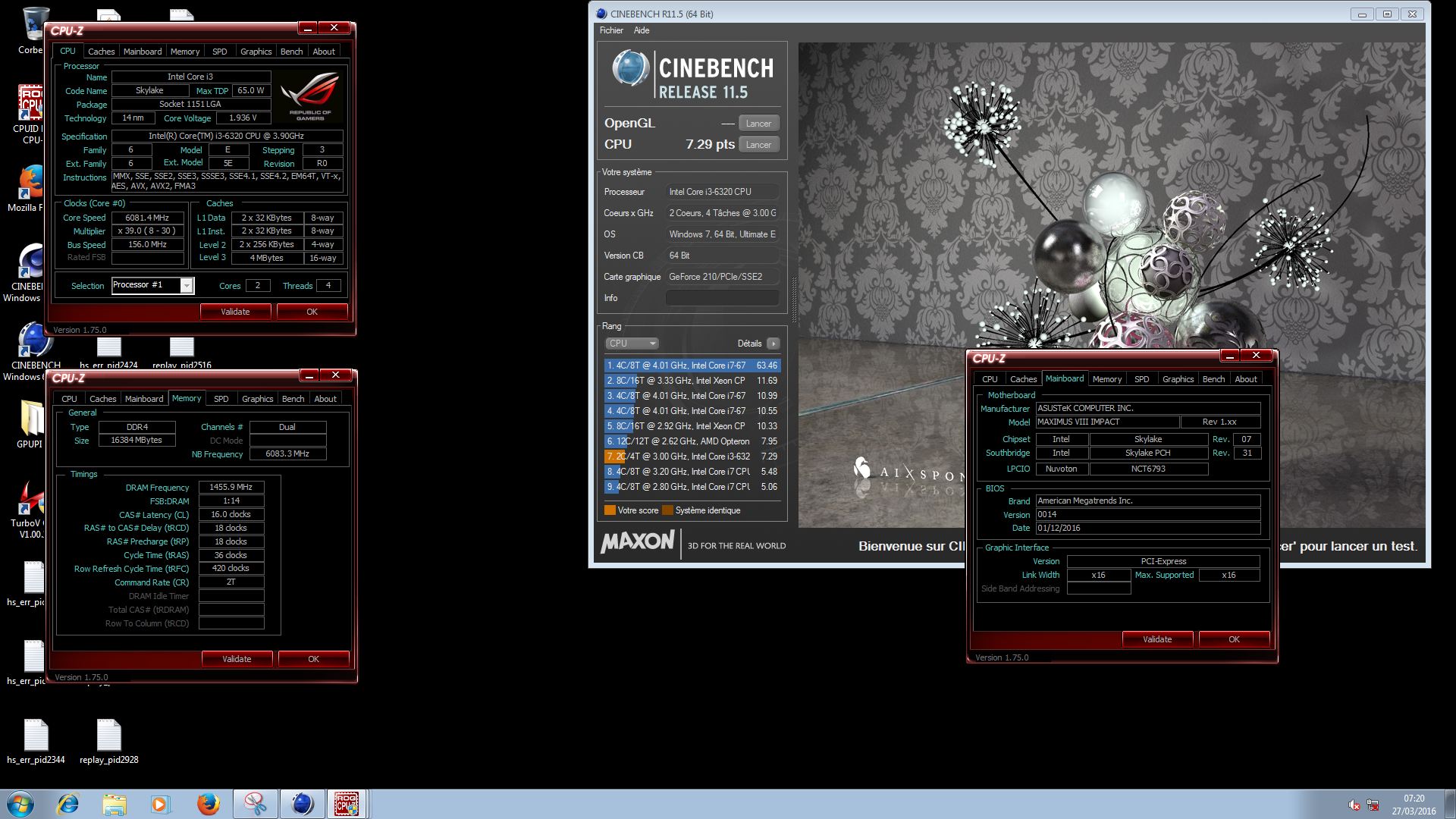
Task: Click the MAXIMUS VIII IMPACT model field
Action: point(1107,422)
